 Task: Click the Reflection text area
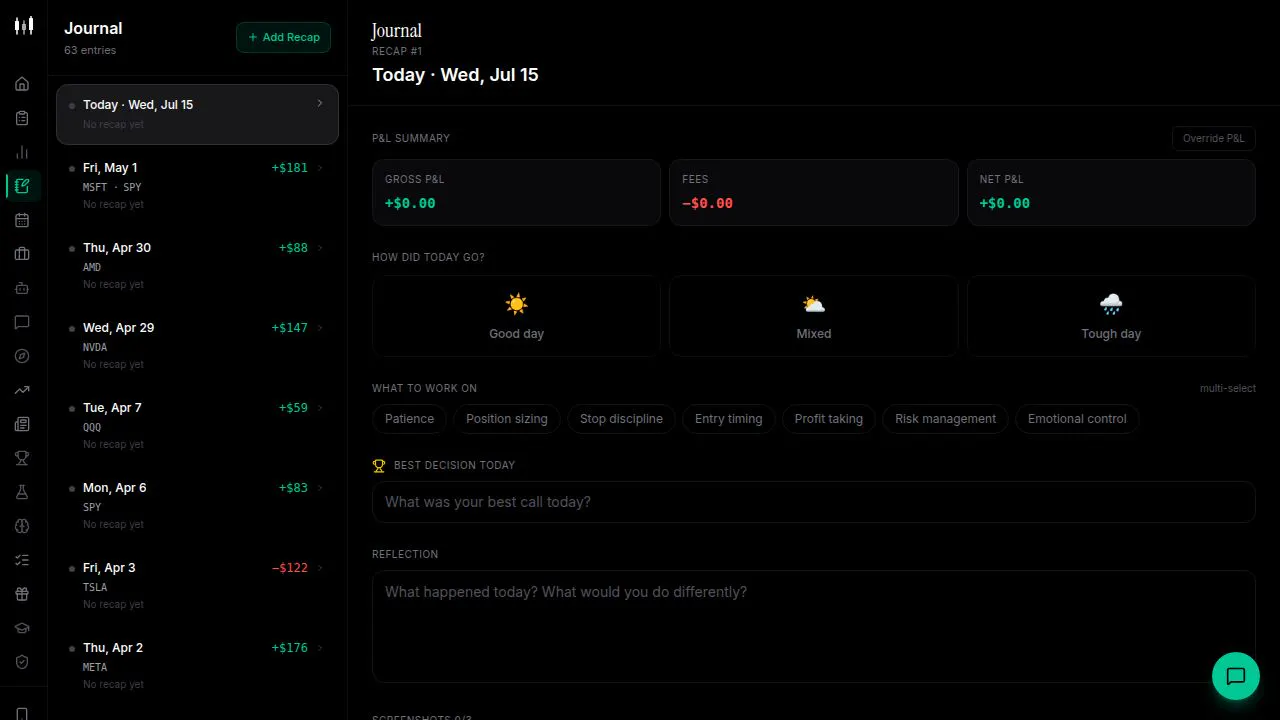pyautogui.click(x=813, y=626)
